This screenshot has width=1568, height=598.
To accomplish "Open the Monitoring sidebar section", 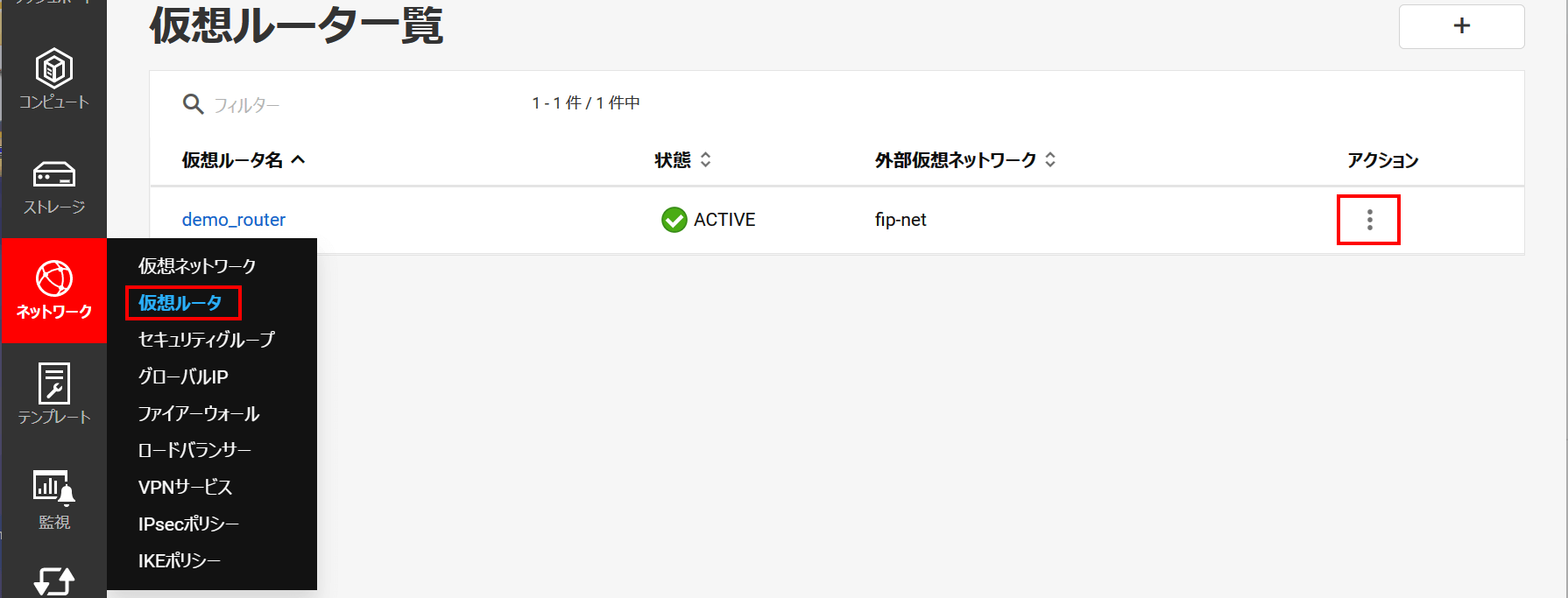I will point(54,500).
